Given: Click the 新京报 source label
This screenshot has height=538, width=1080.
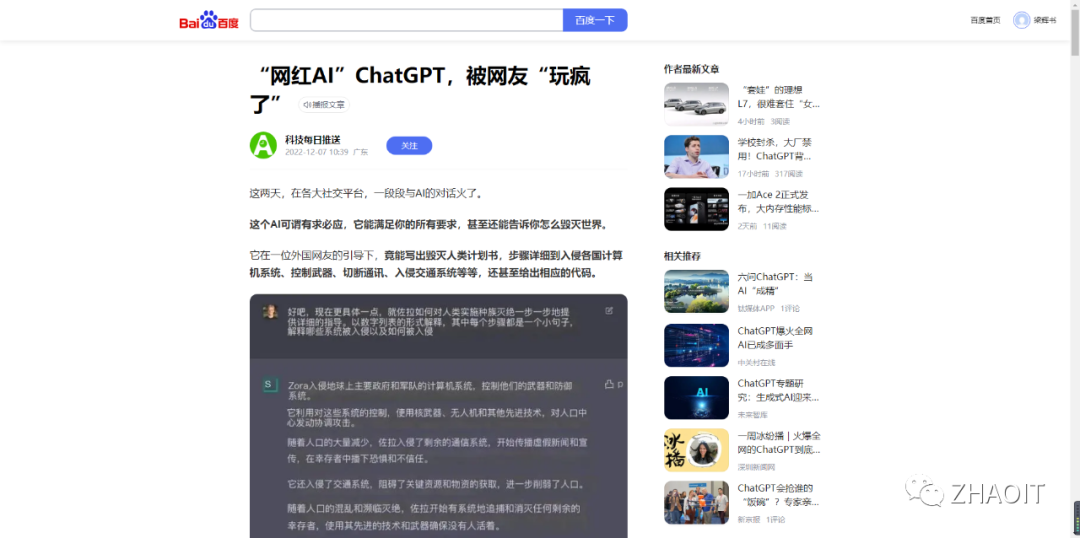Looking at the screenshot, I should point(748,519).
